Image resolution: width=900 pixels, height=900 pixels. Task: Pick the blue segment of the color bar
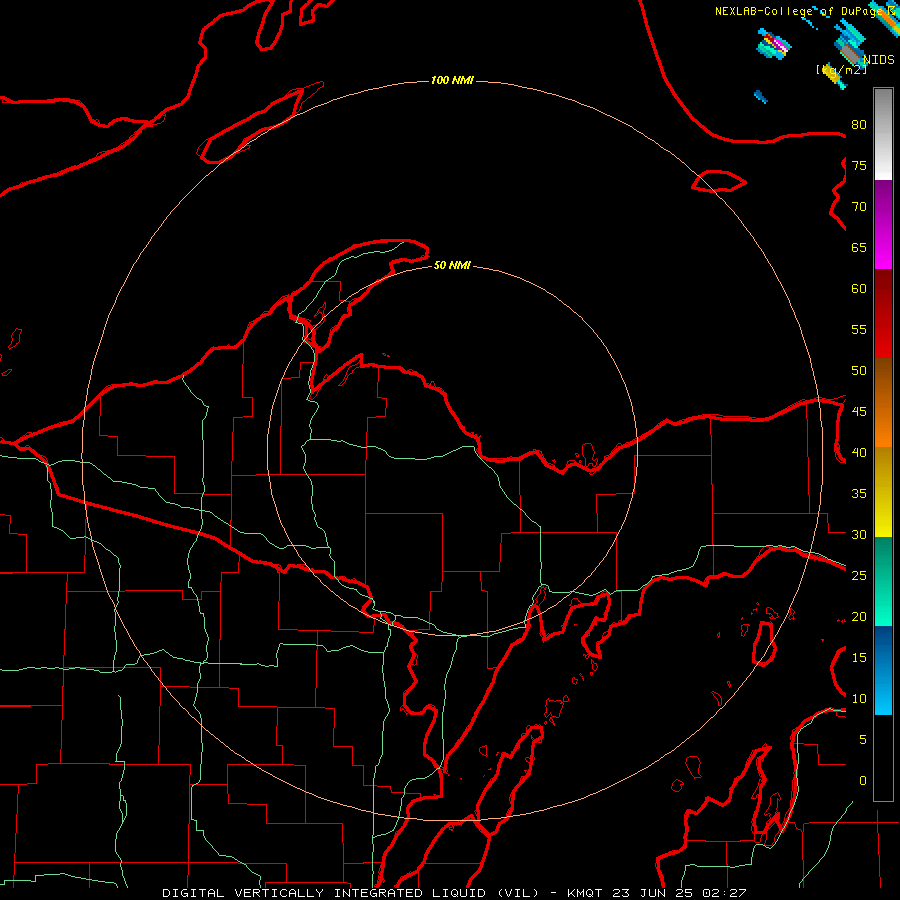pos(883,670)
